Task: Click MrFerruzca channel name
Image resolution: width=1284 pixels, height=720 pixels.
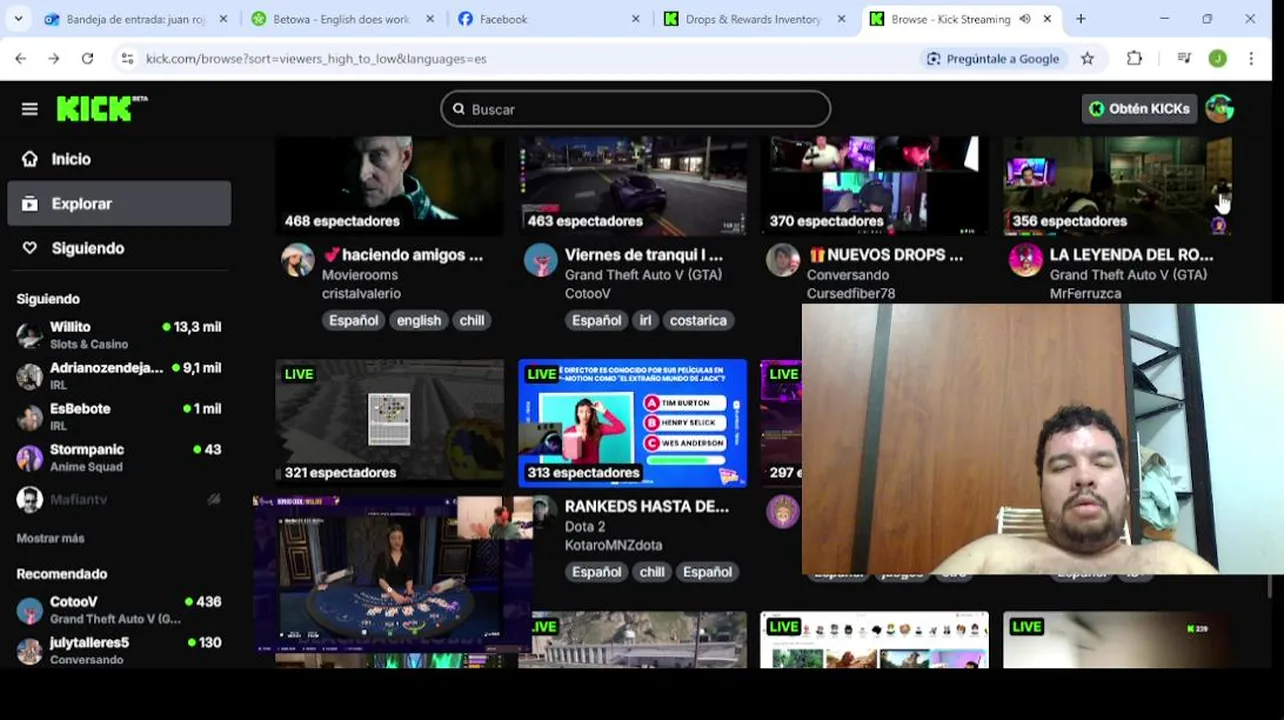Action: [x=1085, y=294]
